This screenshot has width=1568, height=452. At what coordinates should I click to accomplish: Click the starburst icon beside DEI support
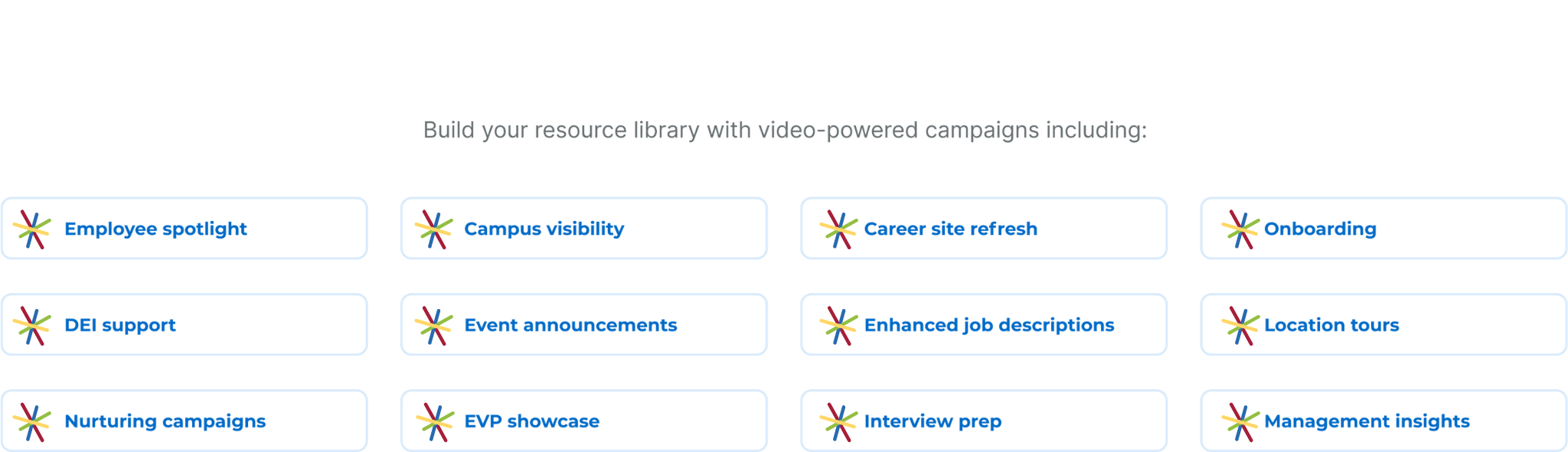(32, 326)
